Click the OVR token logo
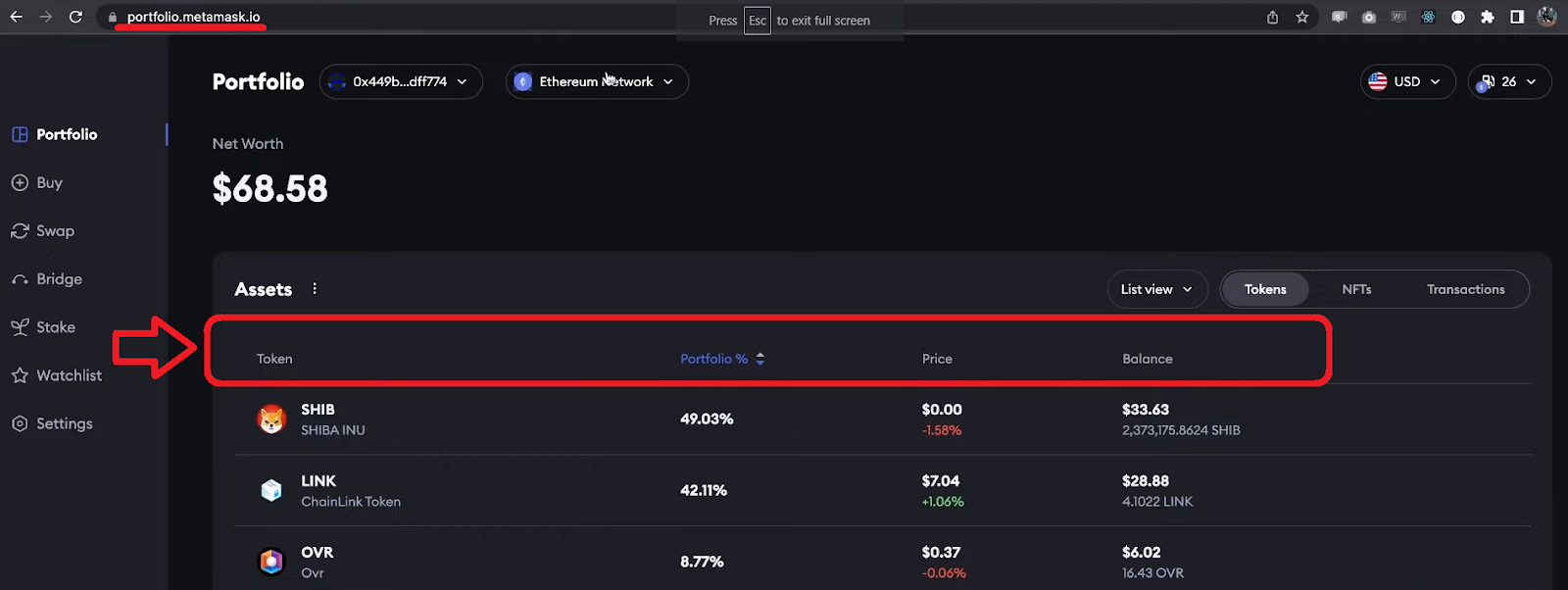This screenshot has height=590, width=1568. (x=271, y=562)
